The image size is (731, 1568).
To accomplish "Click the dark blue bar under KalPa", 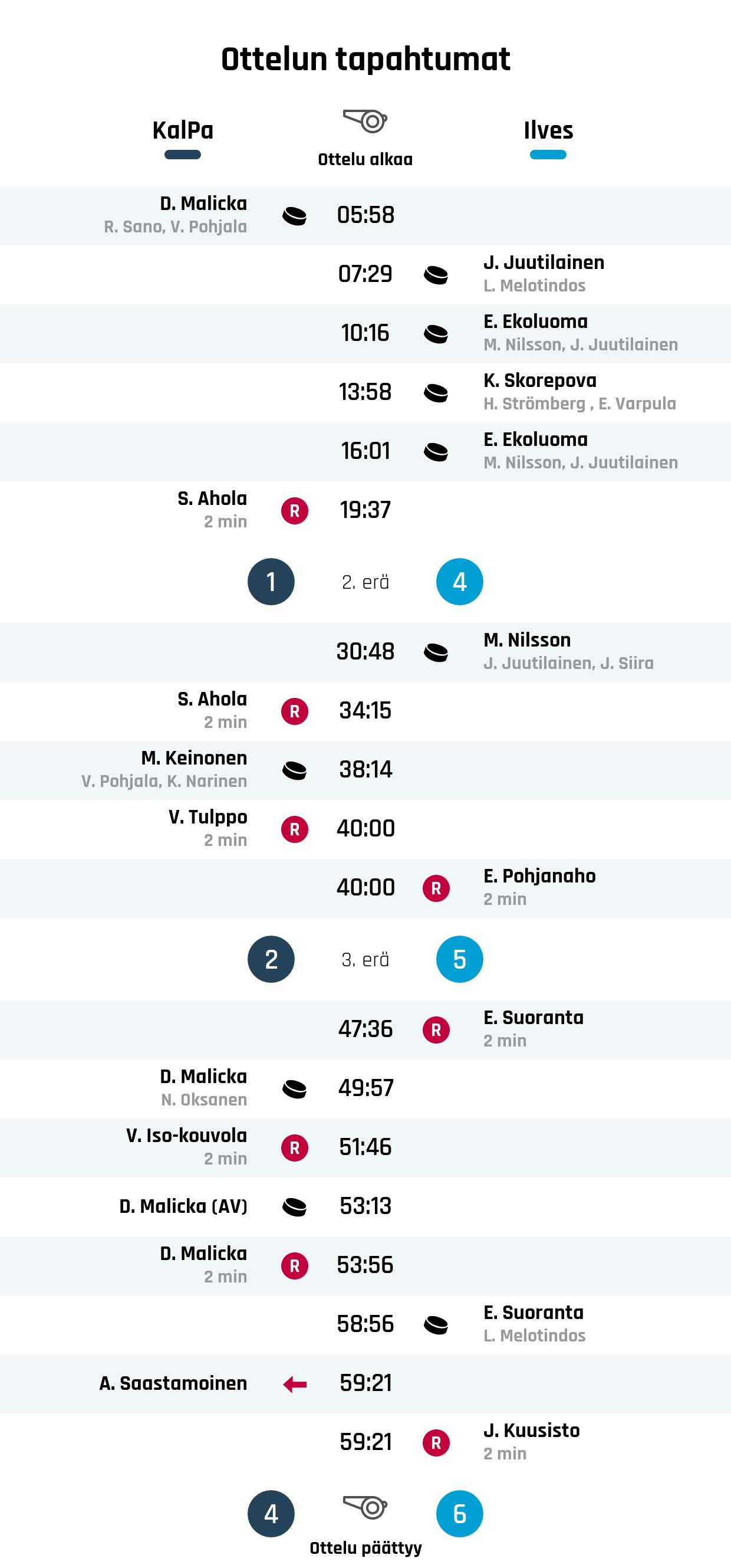I will click(182, 155).
